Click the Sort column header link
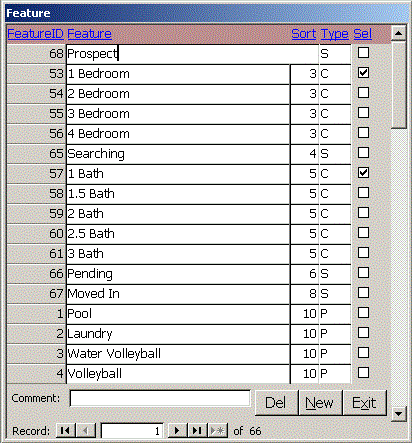Viewport: 412px width, 443px height. coord(304,34)
